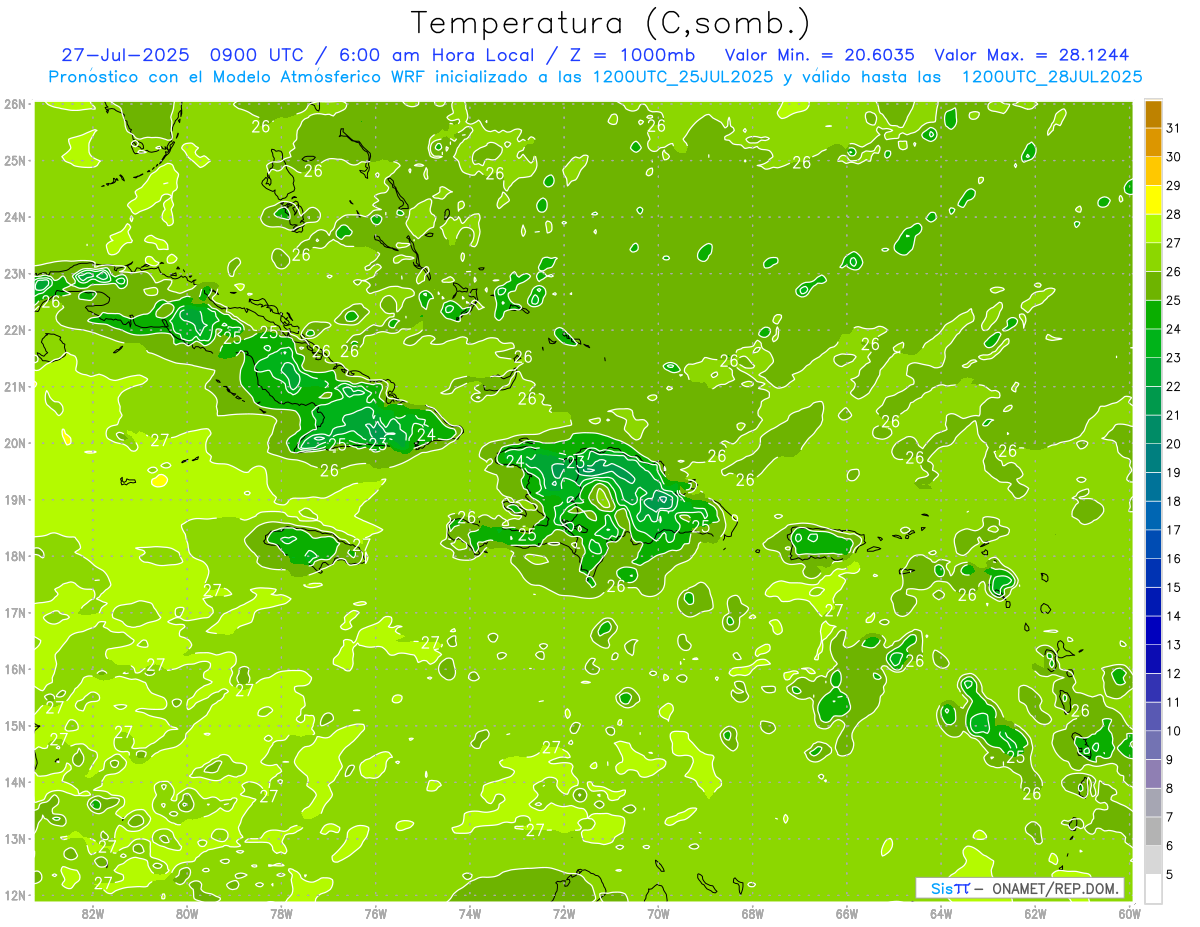
Task: Click the "Valor Max. = 28.1244" readout
Action: 1031,55
